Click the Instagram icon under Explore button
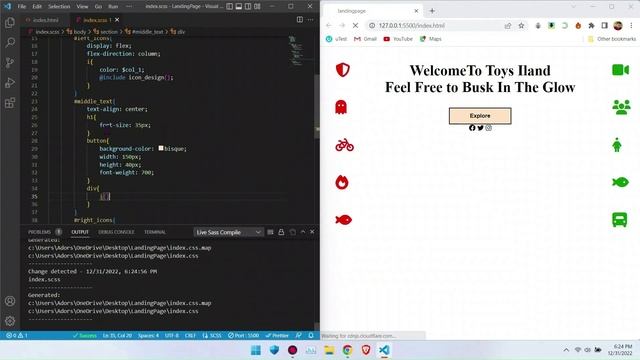The width and height of the screenshot is (640, 360). point(489,128)
